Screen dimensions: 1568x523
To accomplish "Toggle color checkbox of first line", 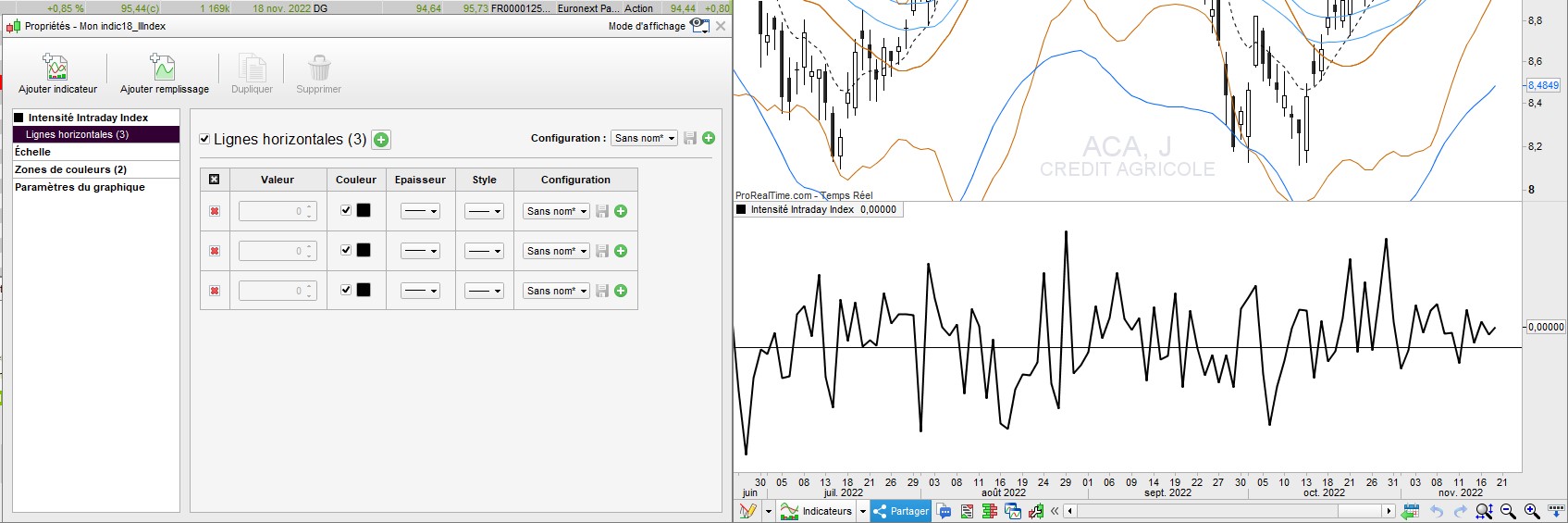I will click(x=346, y=210).
